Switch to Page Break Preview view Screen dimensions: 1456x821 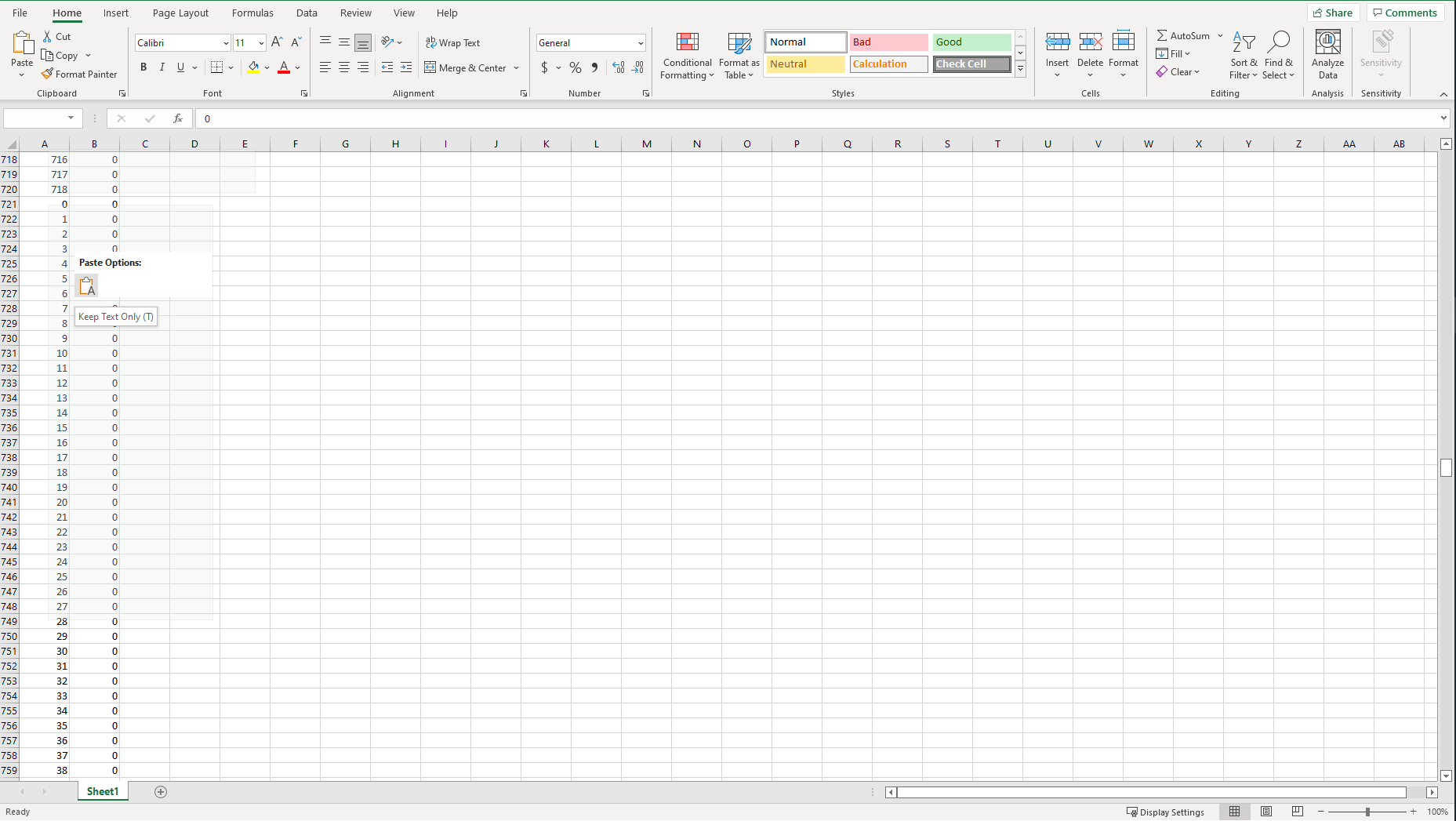1298,812
